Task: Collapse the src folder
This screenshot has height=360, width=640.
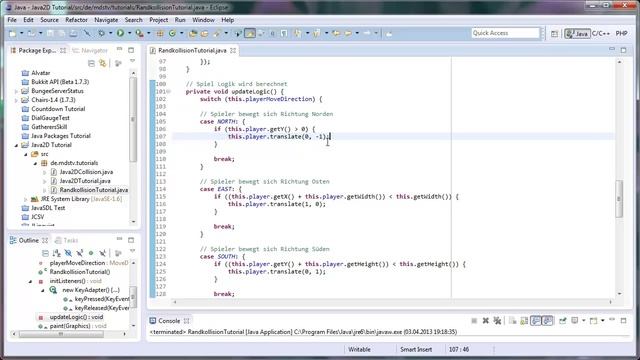Action: click(x=26, y=154)
